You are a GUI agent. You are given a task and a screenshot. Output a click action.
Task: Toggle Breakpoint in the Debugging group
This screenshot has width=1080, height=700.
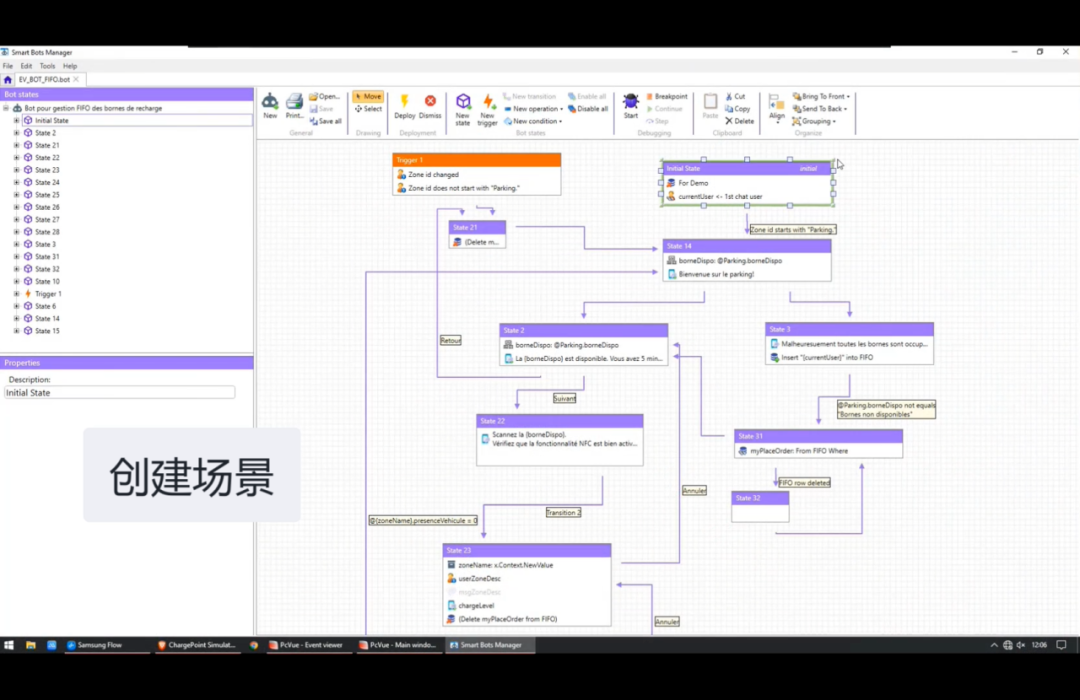(666, 96)
